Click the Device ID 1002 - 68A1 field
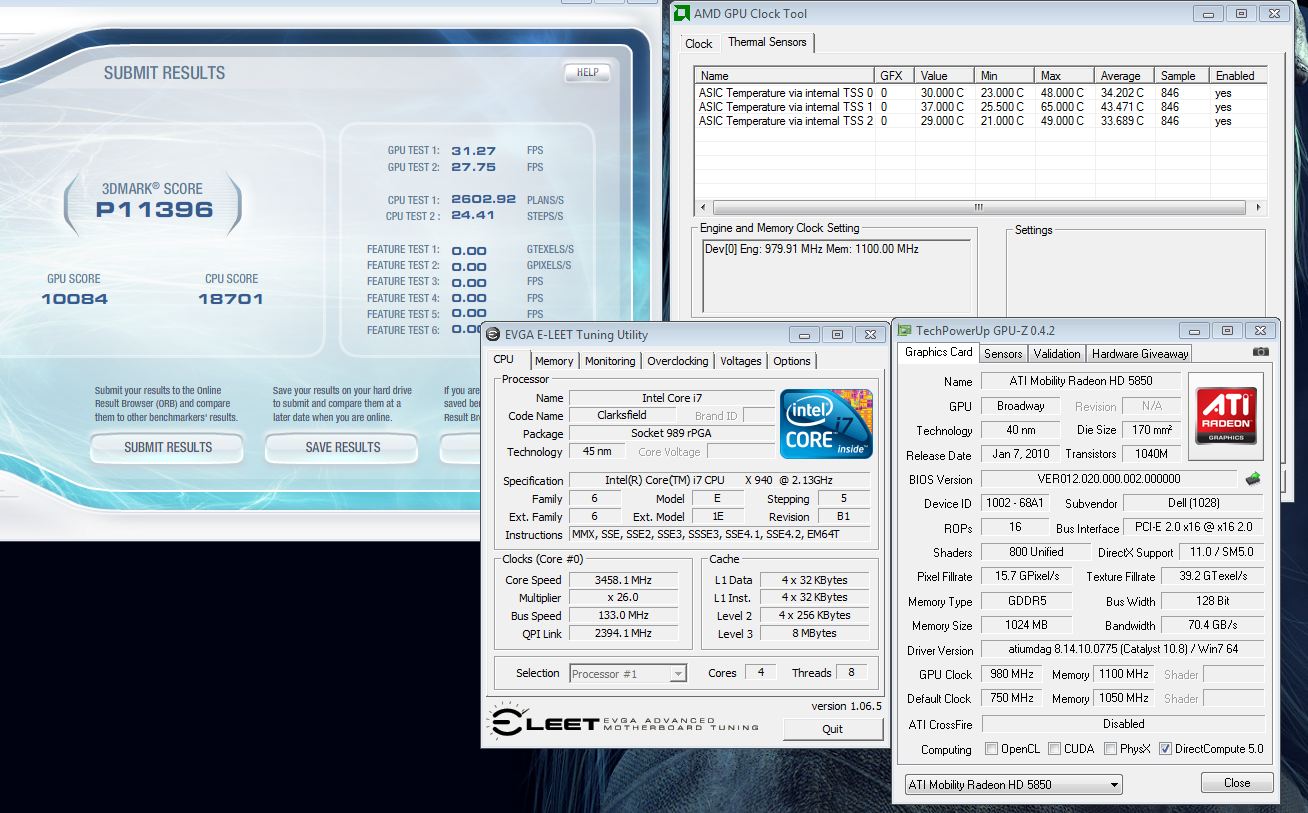This screenshot has width=1308, height=813. coord(1014,504)
